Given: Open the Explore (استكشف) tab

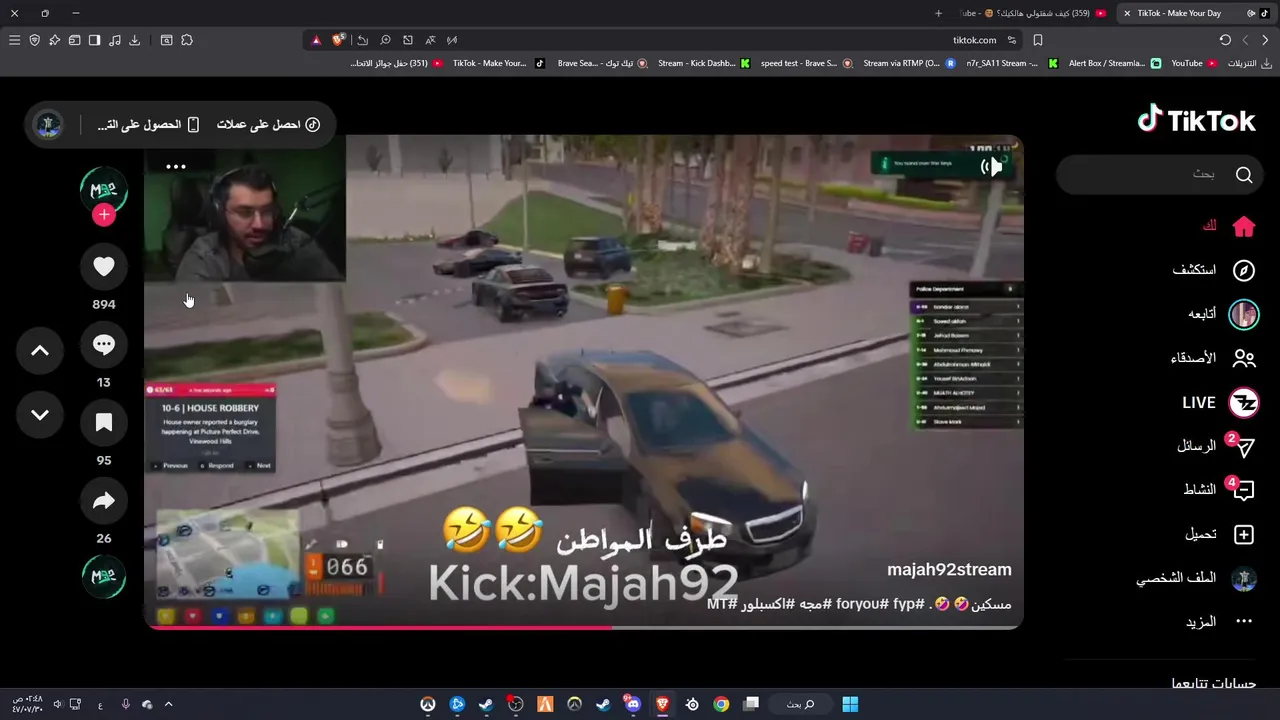Looking at the screenshot, I should (1214, 270).
